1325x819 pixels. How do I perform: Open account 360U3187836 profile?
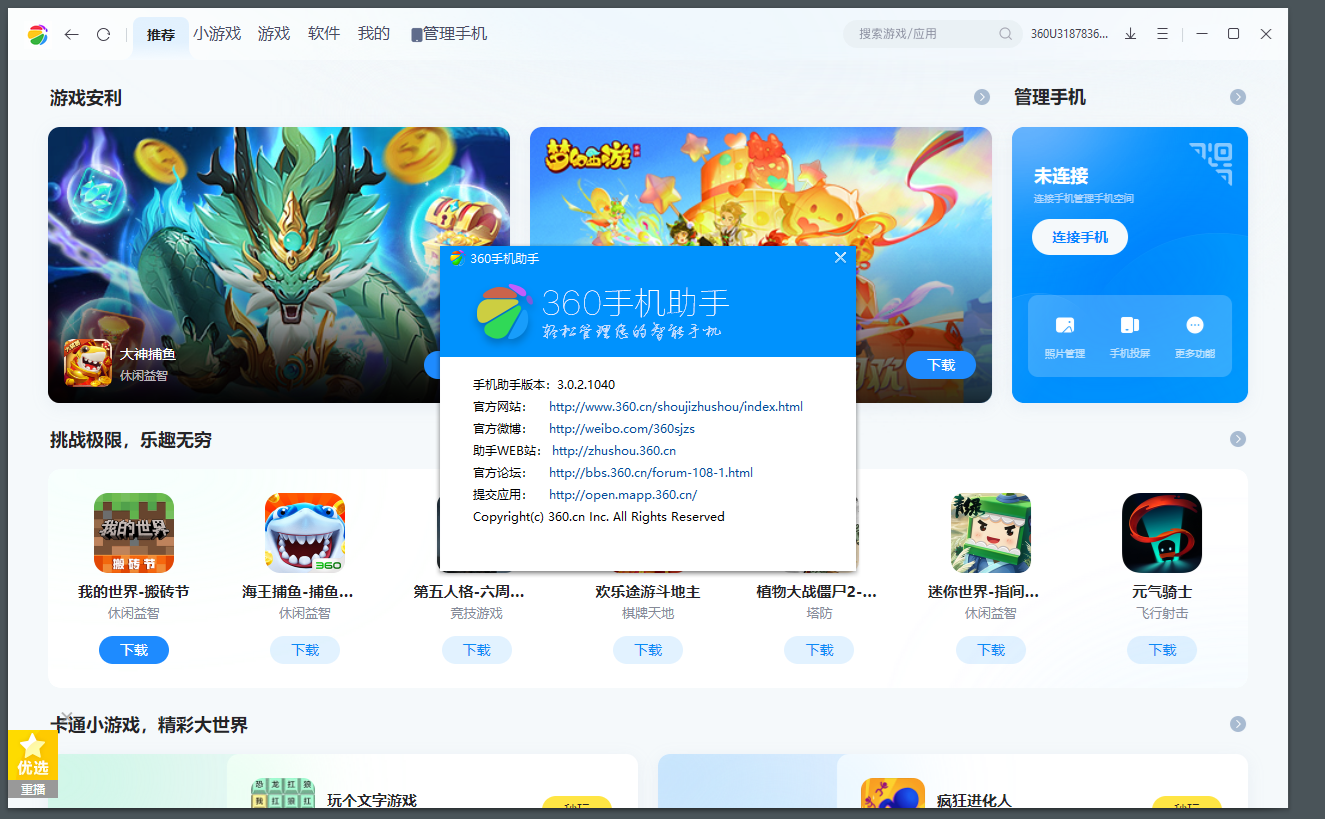point(1069,34)
